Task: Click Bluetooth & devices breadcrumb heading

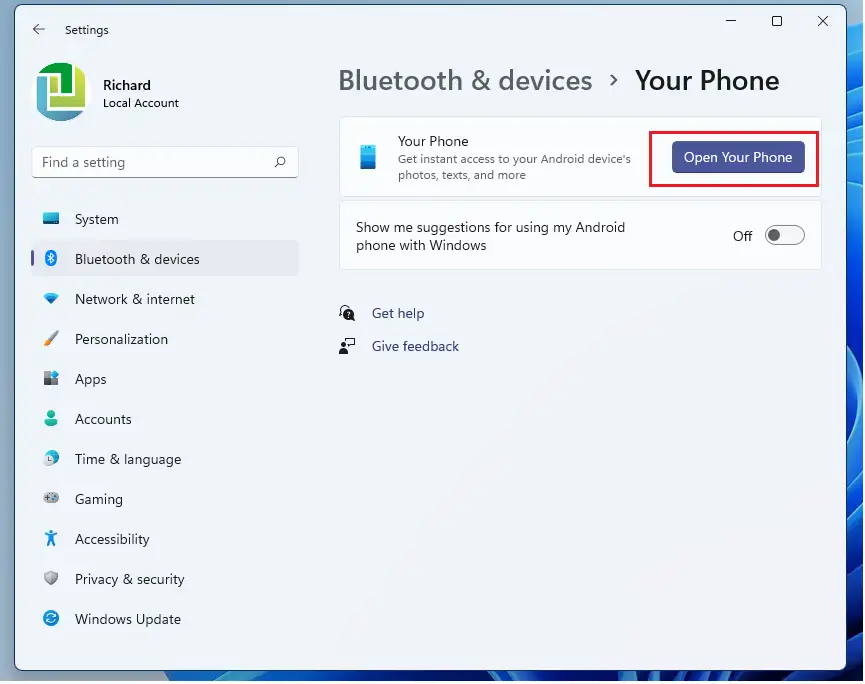Action: click(465, 81)
